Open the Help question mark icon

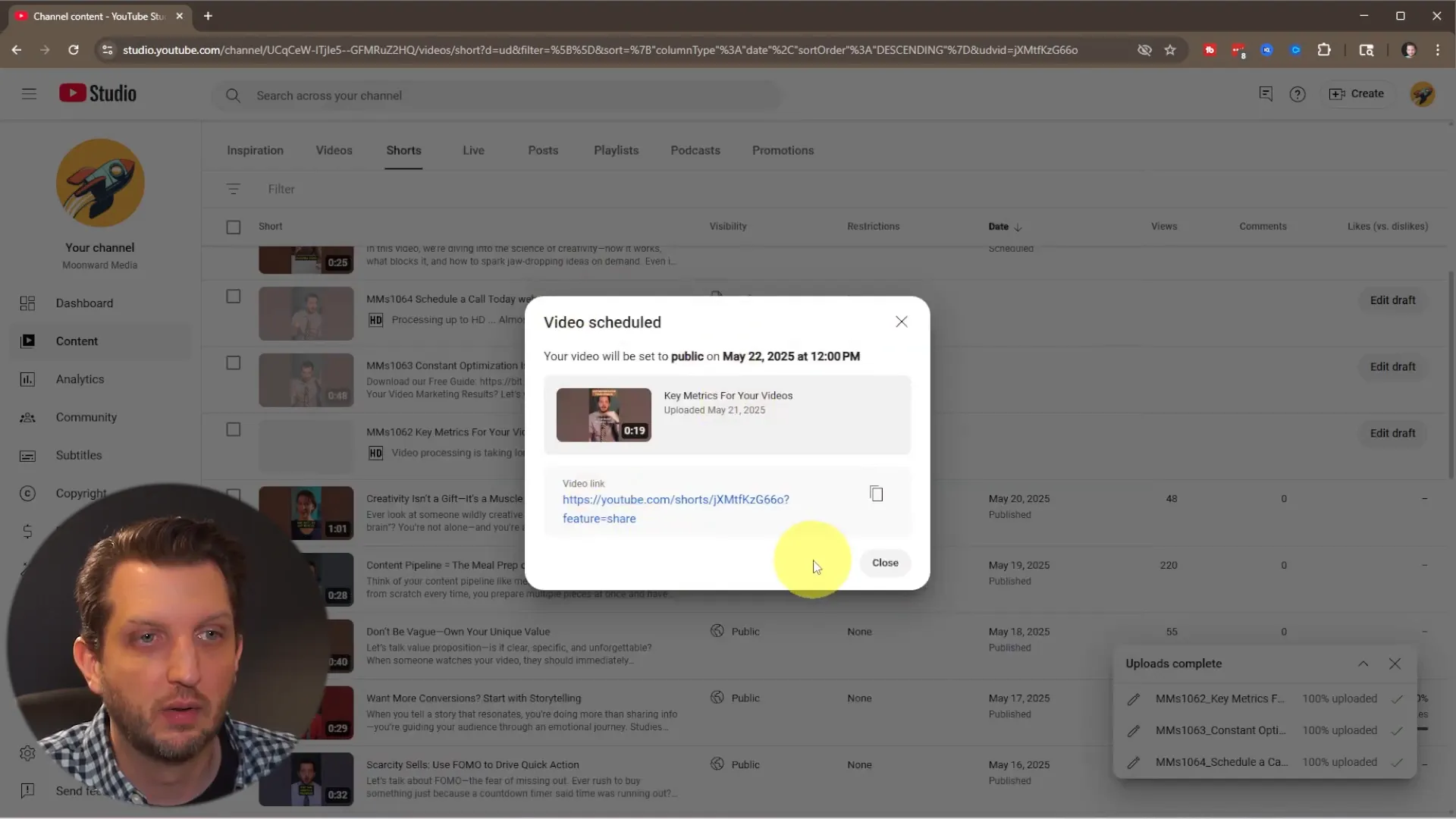coord(1298,94)
